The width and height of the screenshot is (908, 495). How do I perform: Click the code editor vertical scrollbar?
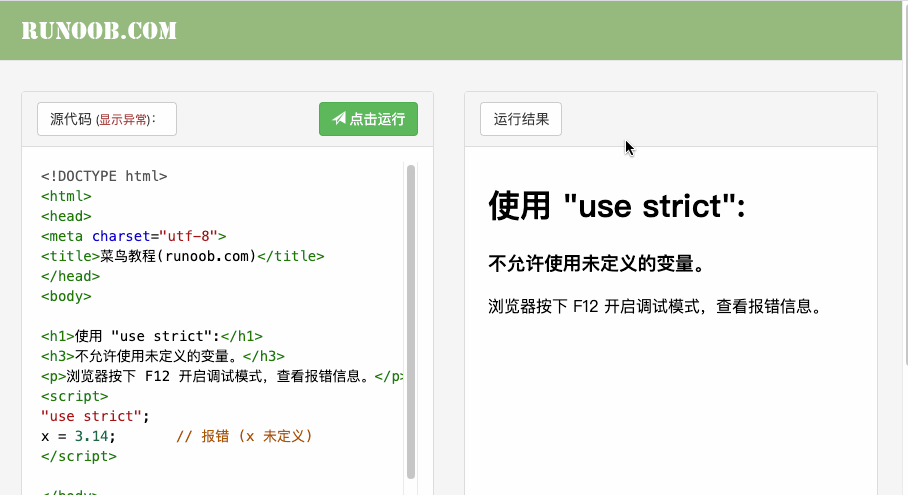tap(410, 320)
